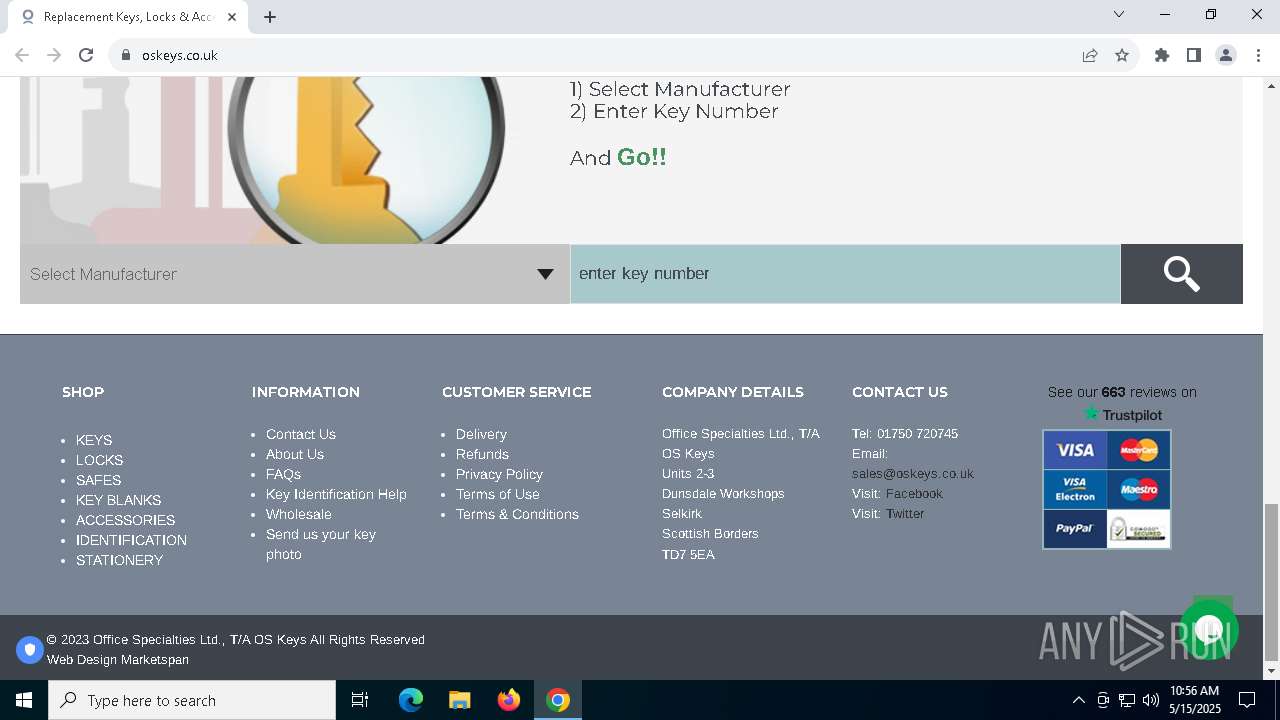1280x720 pixels.
Task: Click the Visa payment logo
Action: pos(1075,450)
